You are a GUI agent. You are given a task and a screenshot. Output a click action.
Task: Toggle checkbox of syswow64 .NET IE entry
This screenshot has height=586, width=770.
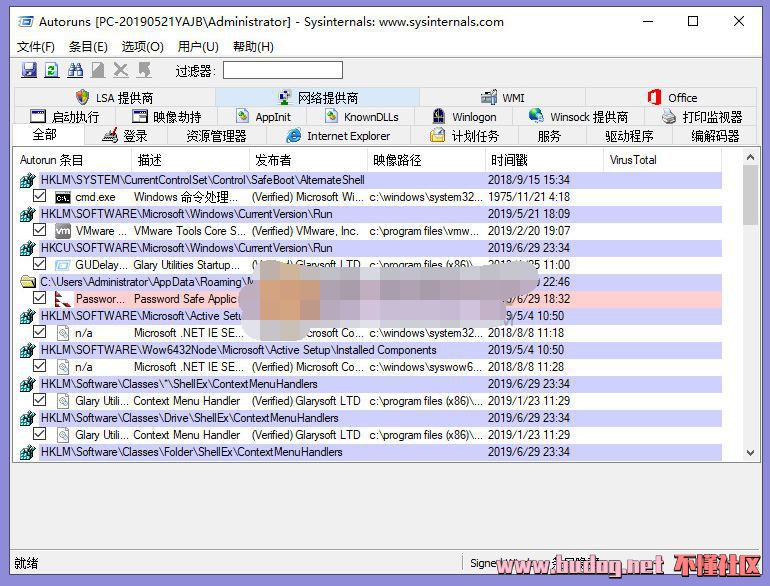coord(39,366)
